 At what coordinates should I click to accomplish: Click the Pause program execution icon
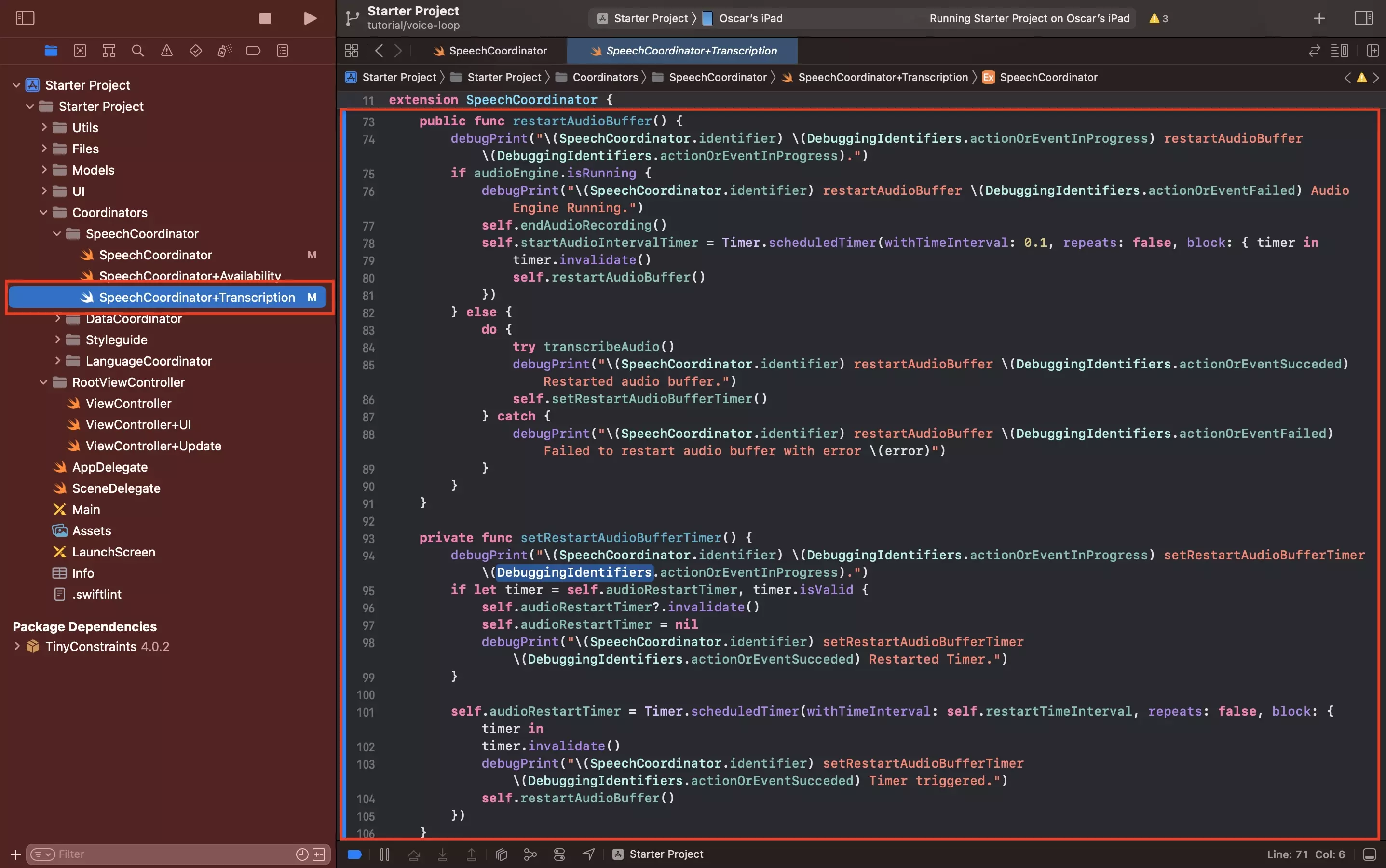[x=385, y=854]
